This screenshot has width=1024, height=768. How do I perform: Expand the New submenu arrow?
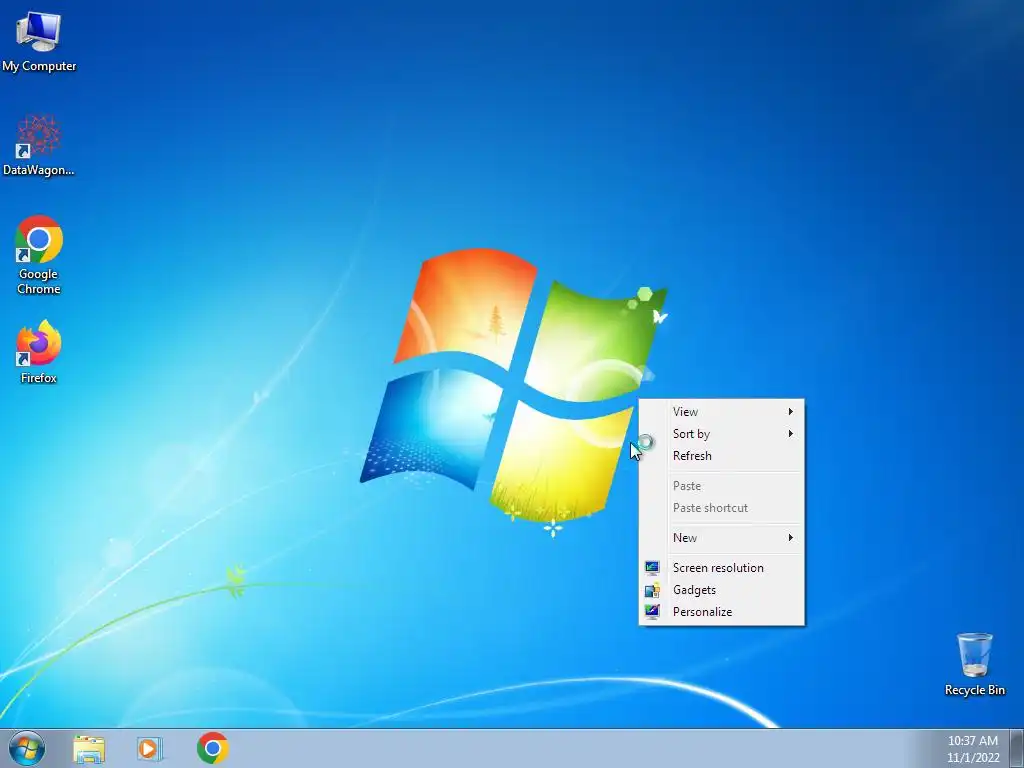tap(790, 537)
